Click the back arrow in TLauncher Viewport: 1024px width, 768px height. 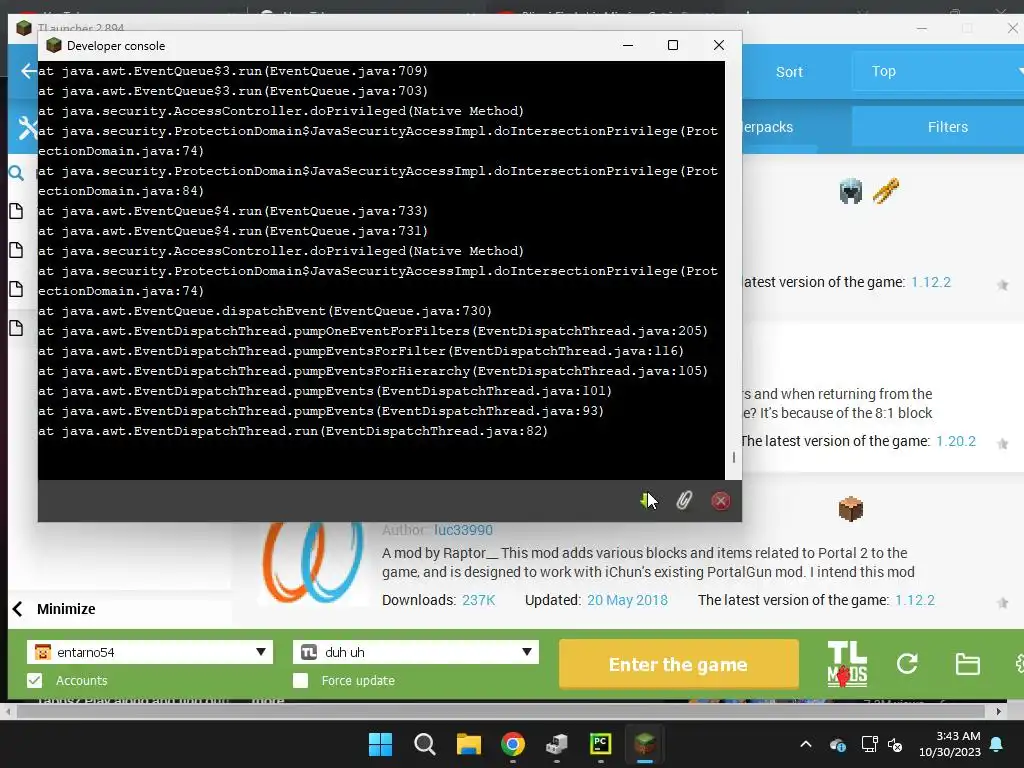pyautogui.click(x=27, y=71)
